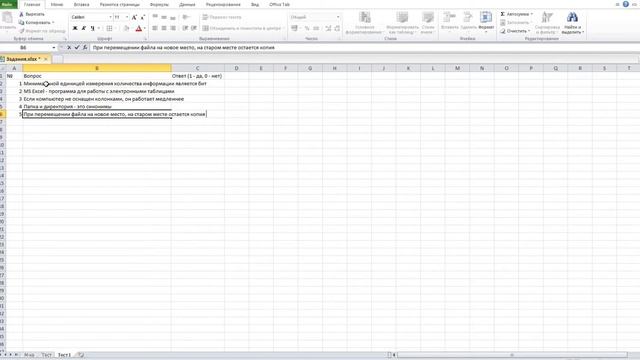Align text to the bottom of the cell

173,17
